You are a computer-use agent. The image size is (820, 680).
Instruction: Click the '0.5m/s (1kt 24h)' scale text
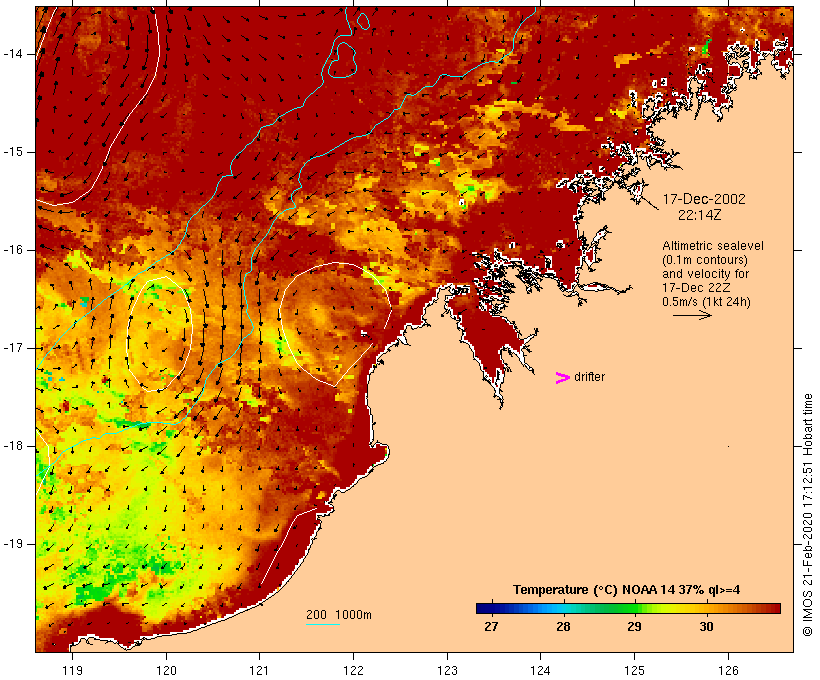(706, 302)
